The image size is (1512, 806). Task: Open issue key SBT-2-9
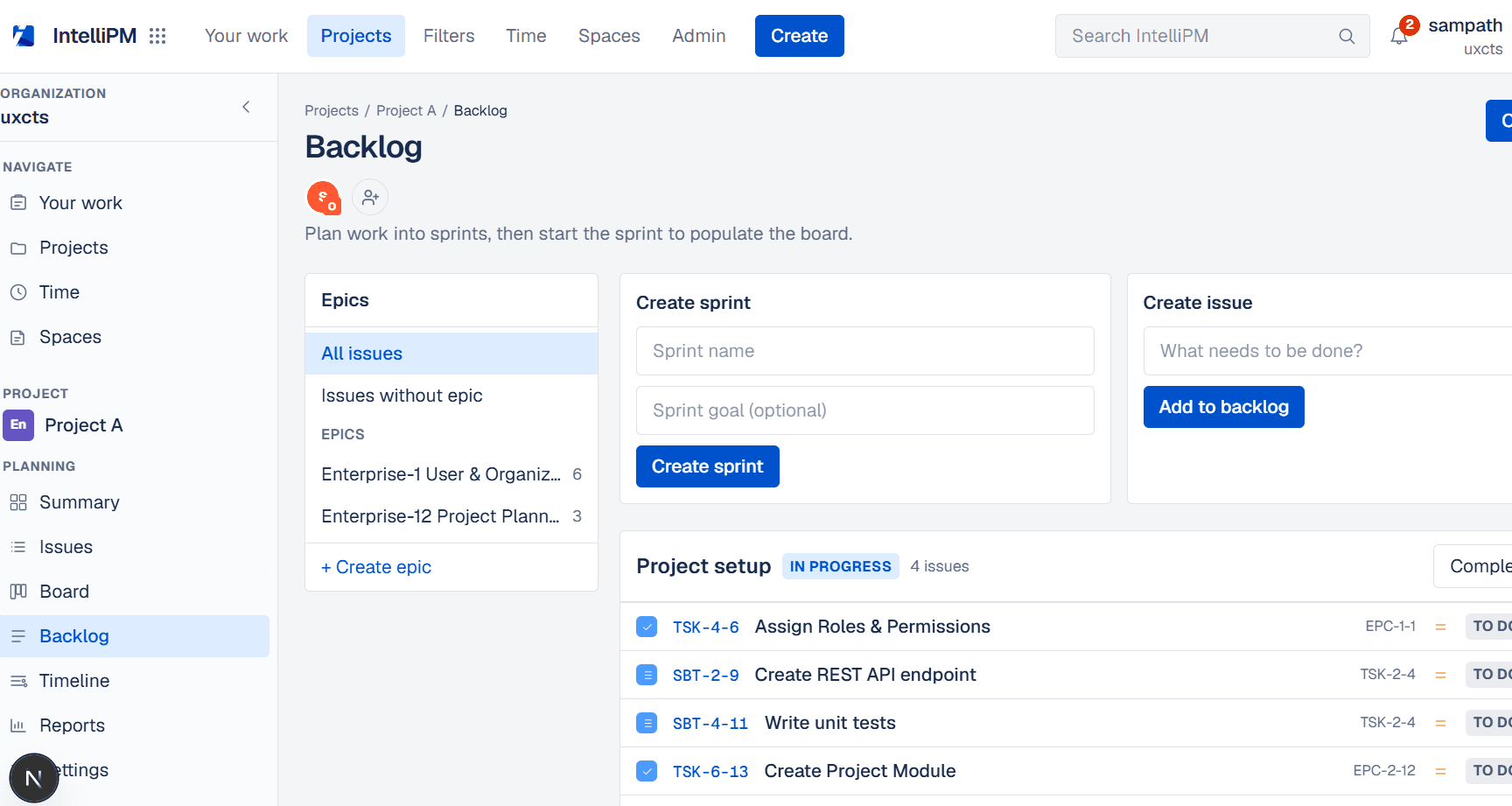tap(706, 676)
